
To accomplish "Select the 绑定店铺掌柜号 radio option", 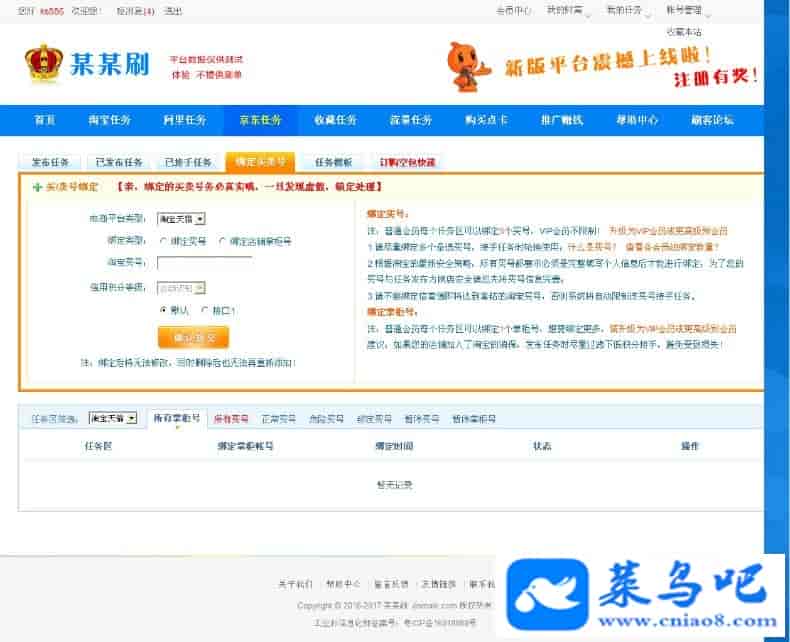I will (x=222, y=241).
